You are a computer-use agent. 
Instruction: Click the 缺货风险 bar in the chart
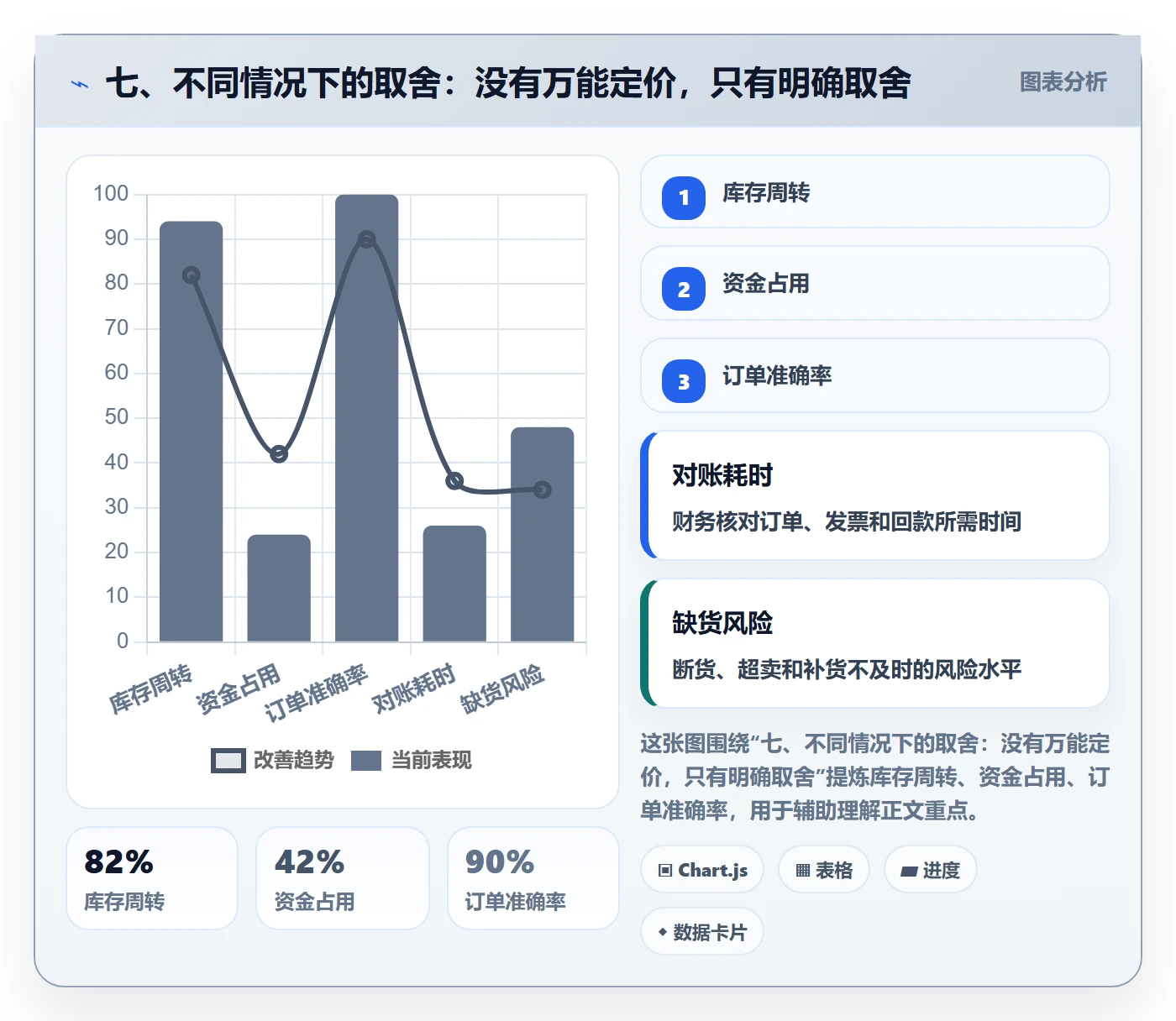[x=543, y=535]
